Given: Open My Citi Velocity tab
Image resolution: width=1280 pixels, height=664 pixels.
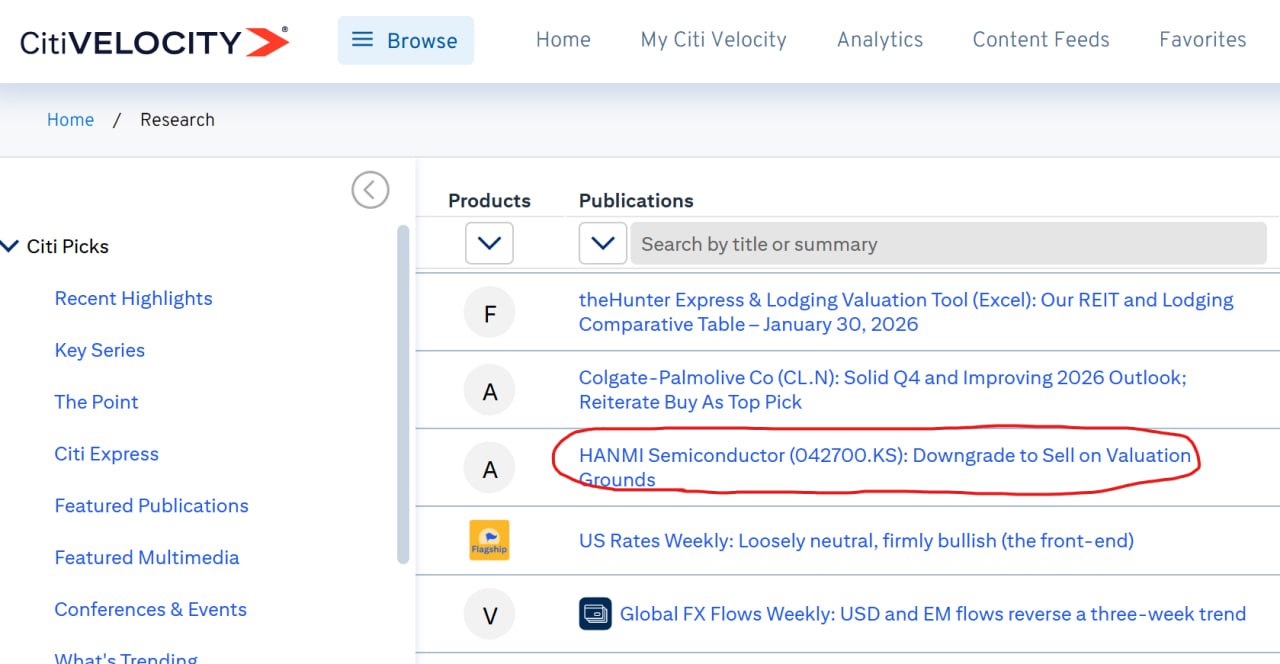Looking at the screenshot, I should (713, 40).
